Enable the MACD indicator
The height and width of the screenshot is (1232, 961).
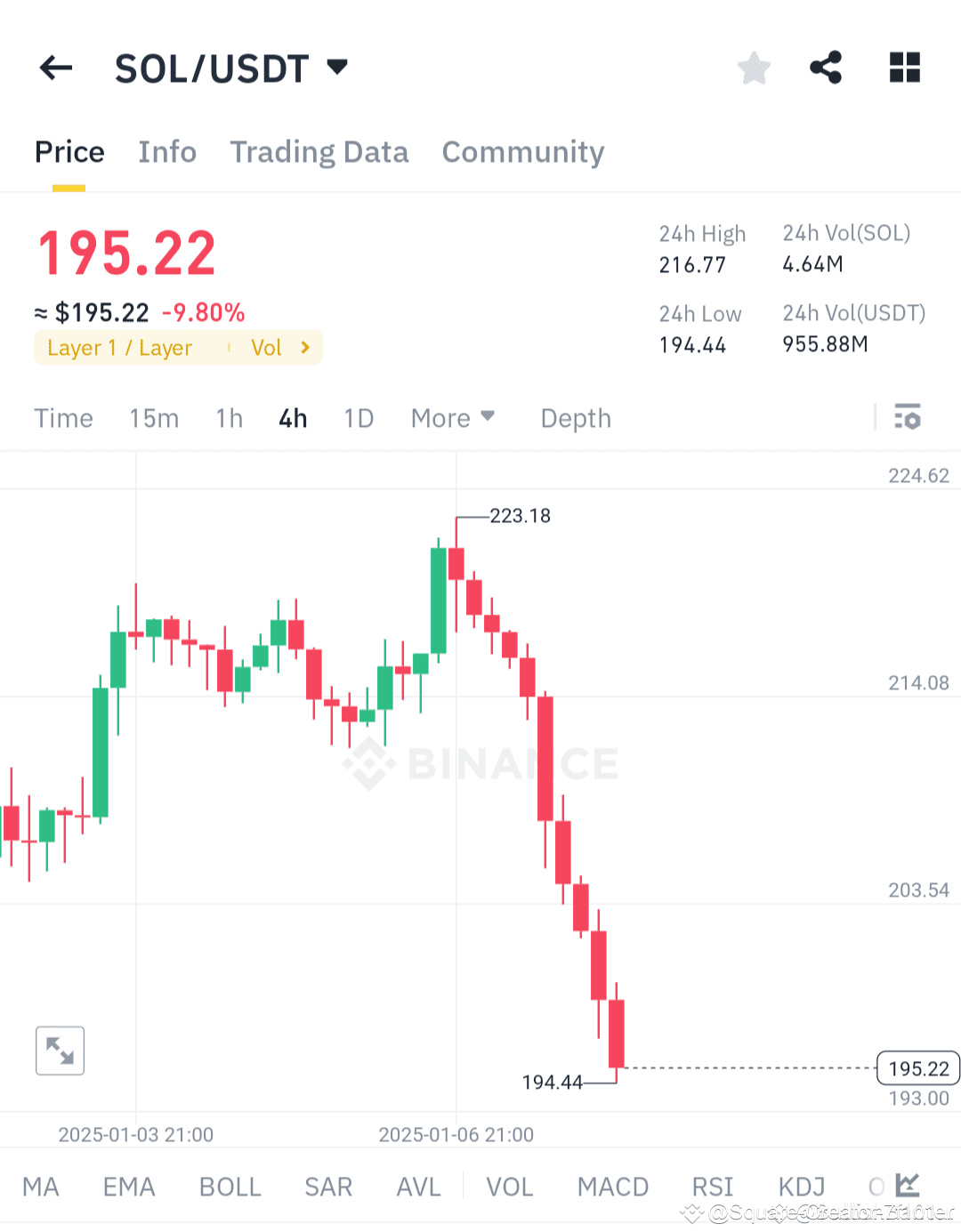click(x=613, y=1186)
